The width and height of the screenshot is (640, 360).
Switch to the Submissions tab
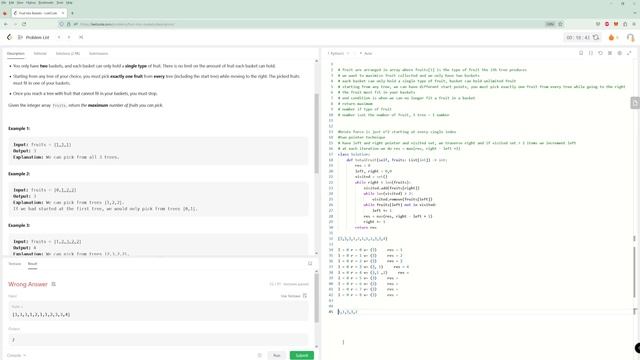(98, 53)
